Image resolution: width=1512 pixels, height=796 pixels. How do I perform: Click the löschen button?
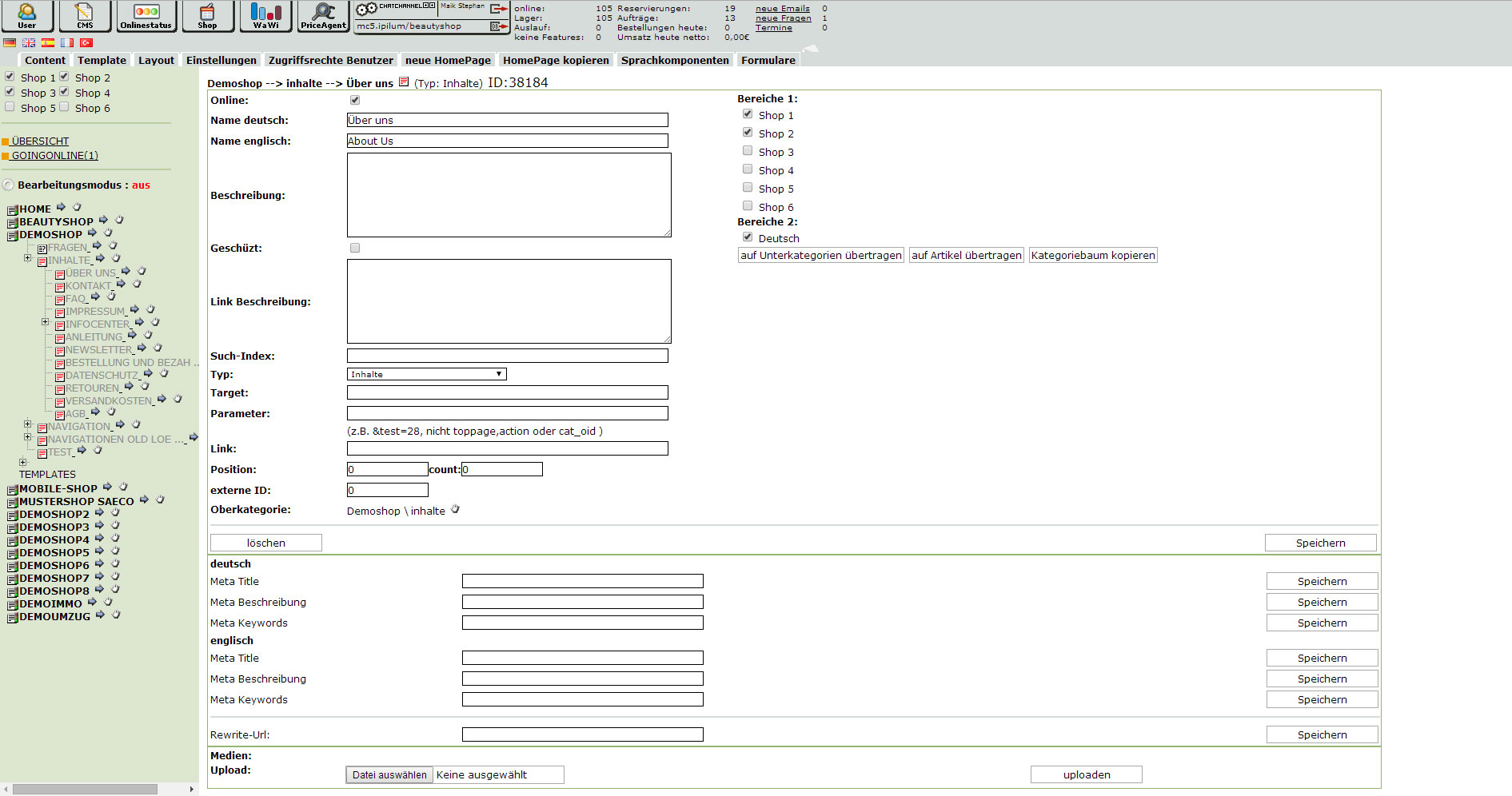click(265, 543)
